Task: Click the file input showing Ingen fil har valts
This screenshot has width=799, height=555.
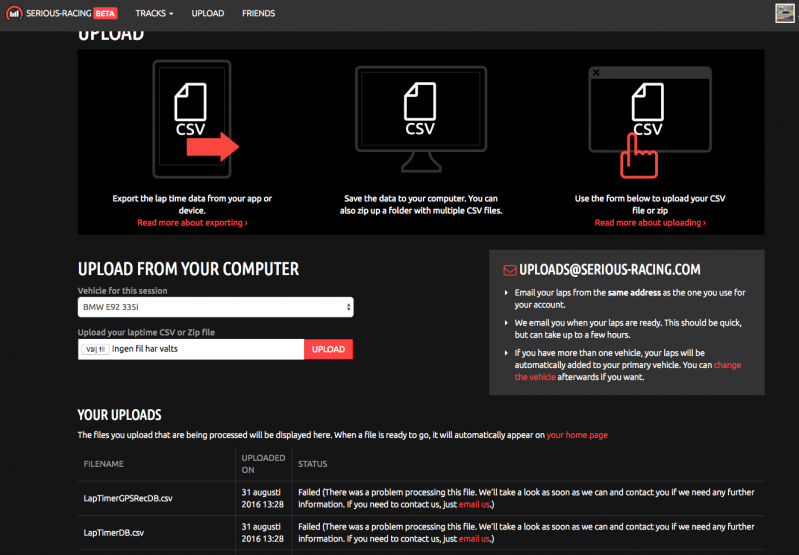Action: pos(191,349)
